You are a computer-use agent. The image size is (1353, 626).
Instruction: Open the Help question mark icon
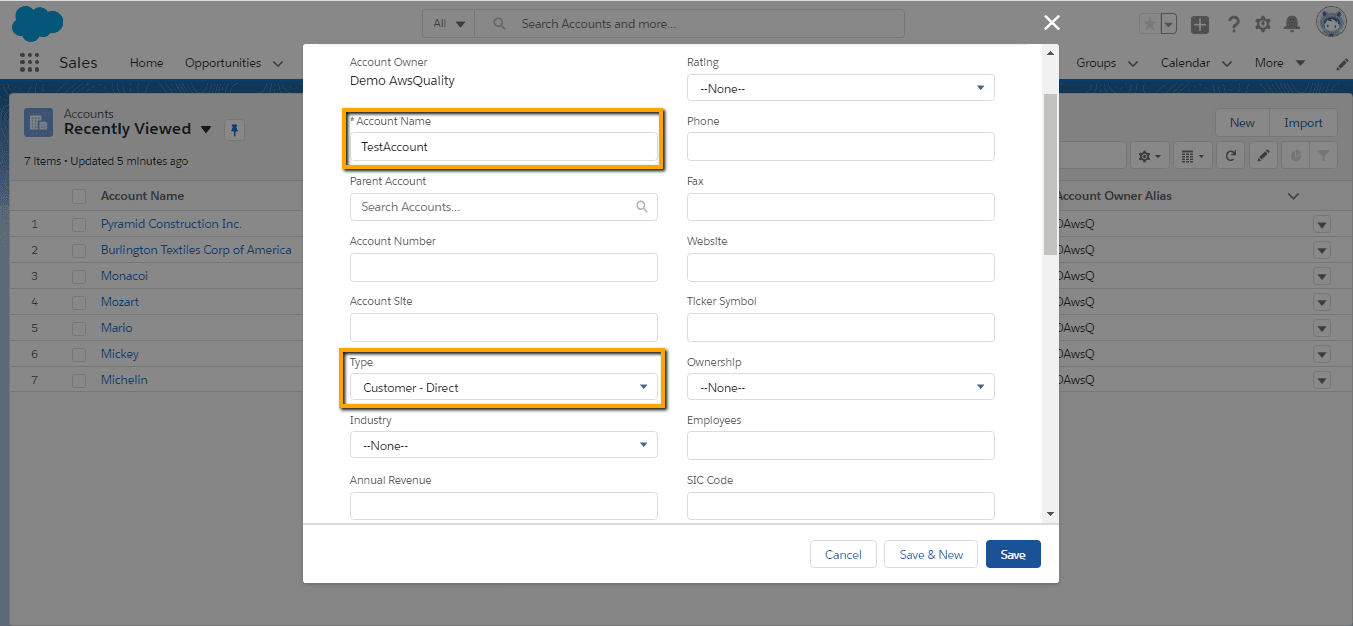click(1234, 24)
